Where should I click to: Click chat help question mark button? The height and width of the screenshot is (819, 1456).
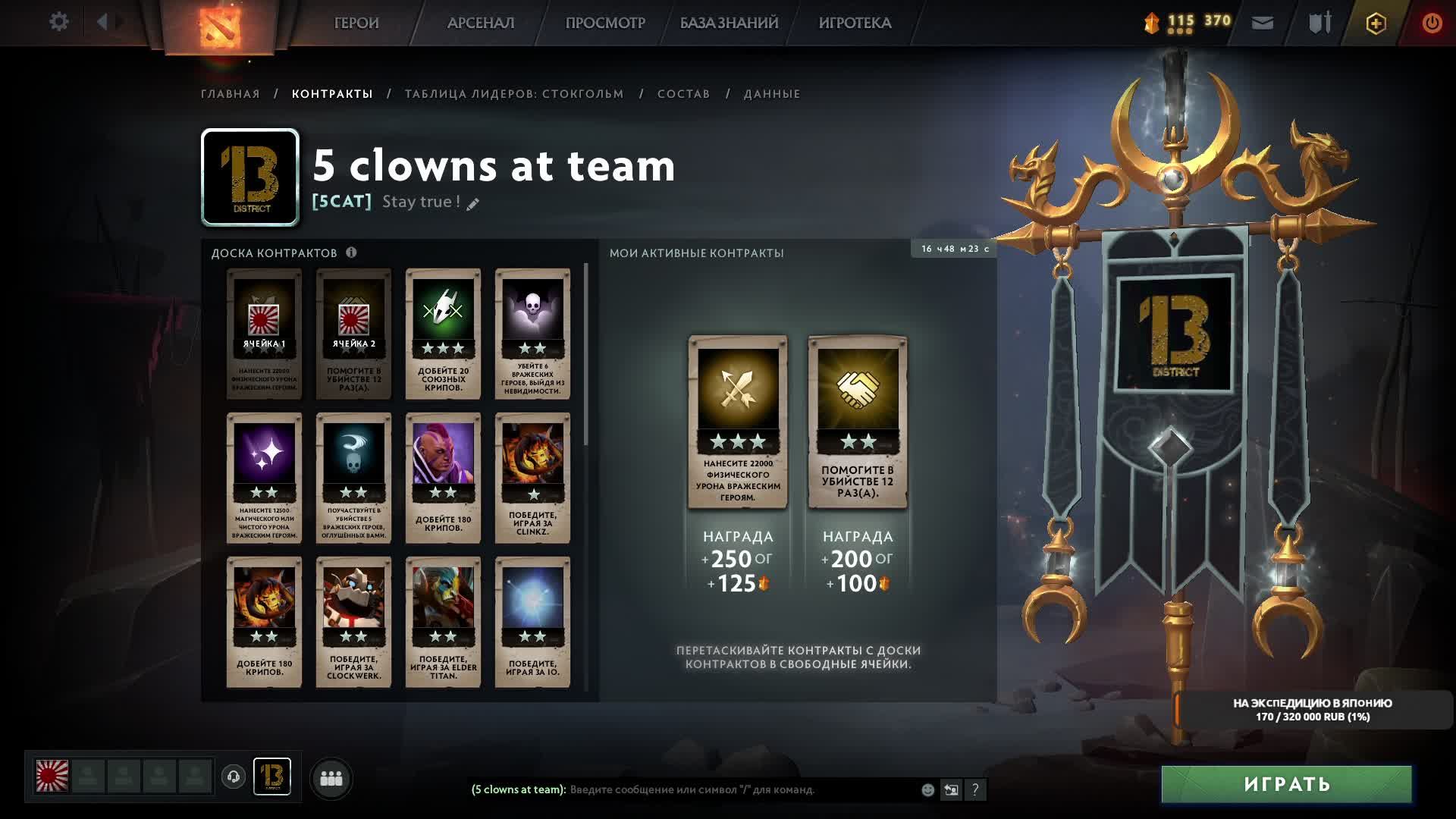[x=975, y=789]
